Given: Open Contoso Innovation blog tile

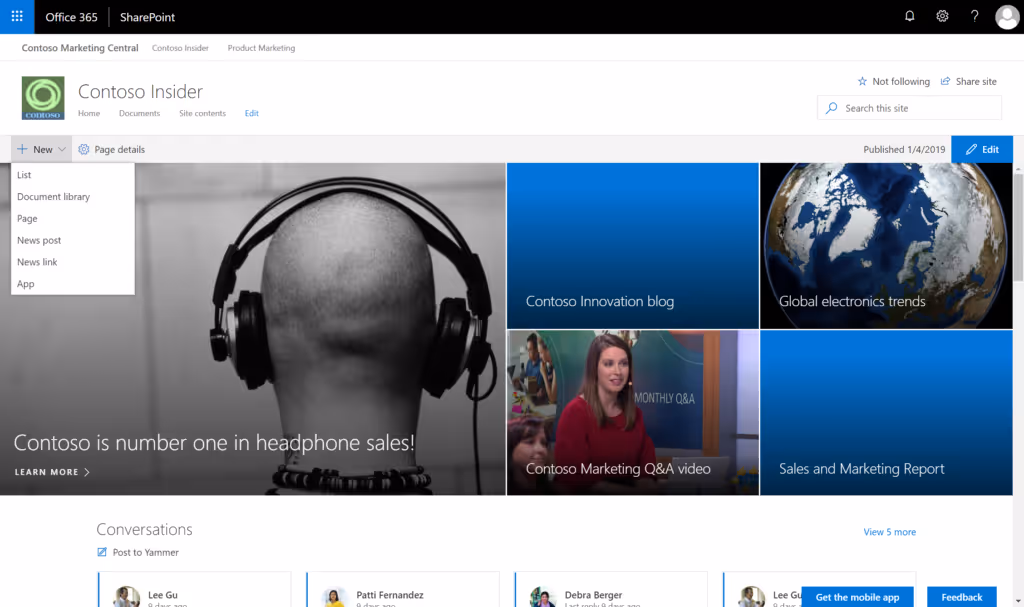Looking at the screenshot, I should 633,246.
